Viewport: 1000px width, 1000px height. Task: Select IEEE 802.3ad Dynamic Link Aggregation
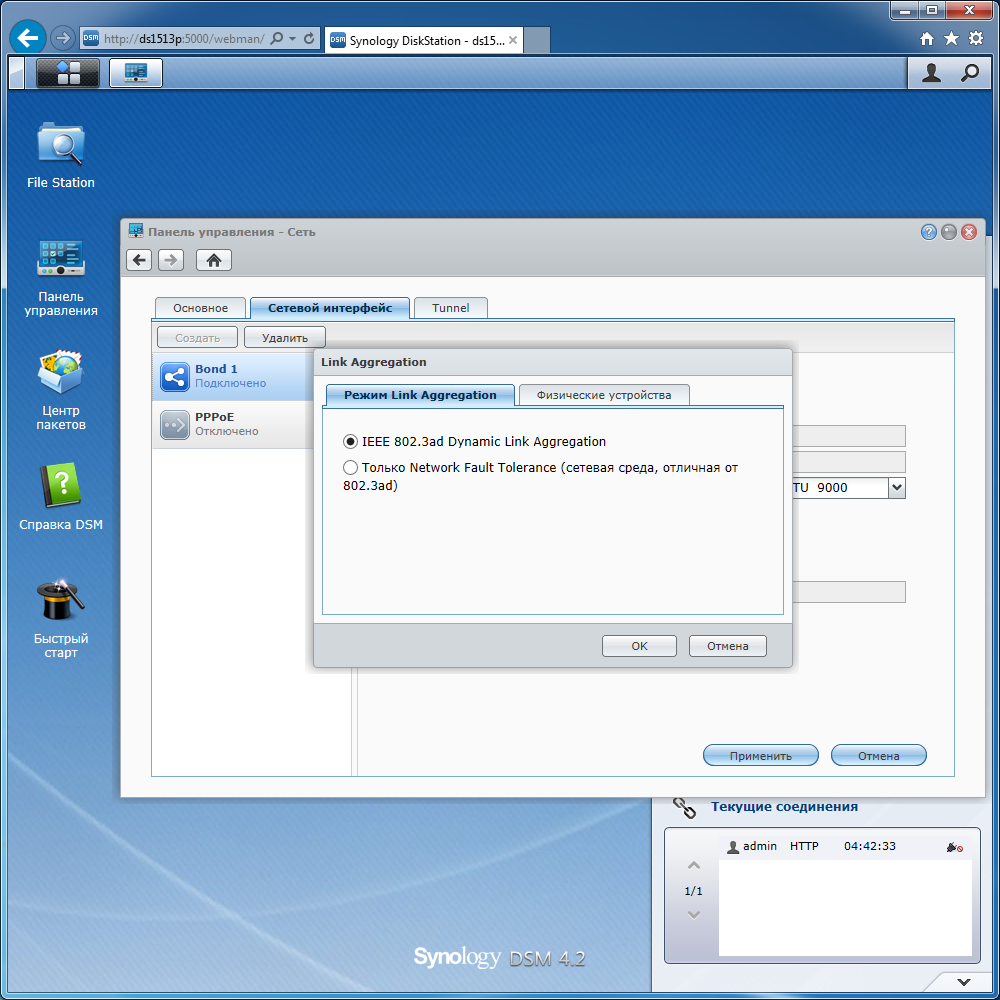(x=350, y=441)
